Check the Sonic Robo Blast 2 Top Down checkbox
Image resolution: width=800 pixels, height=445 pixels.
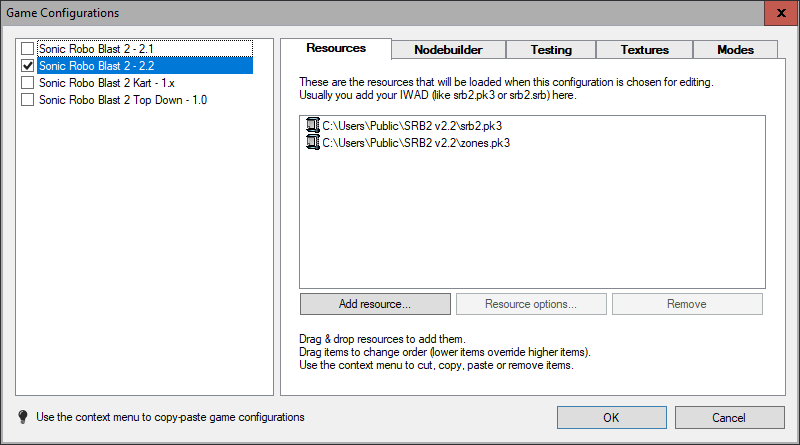pos(28,100)
